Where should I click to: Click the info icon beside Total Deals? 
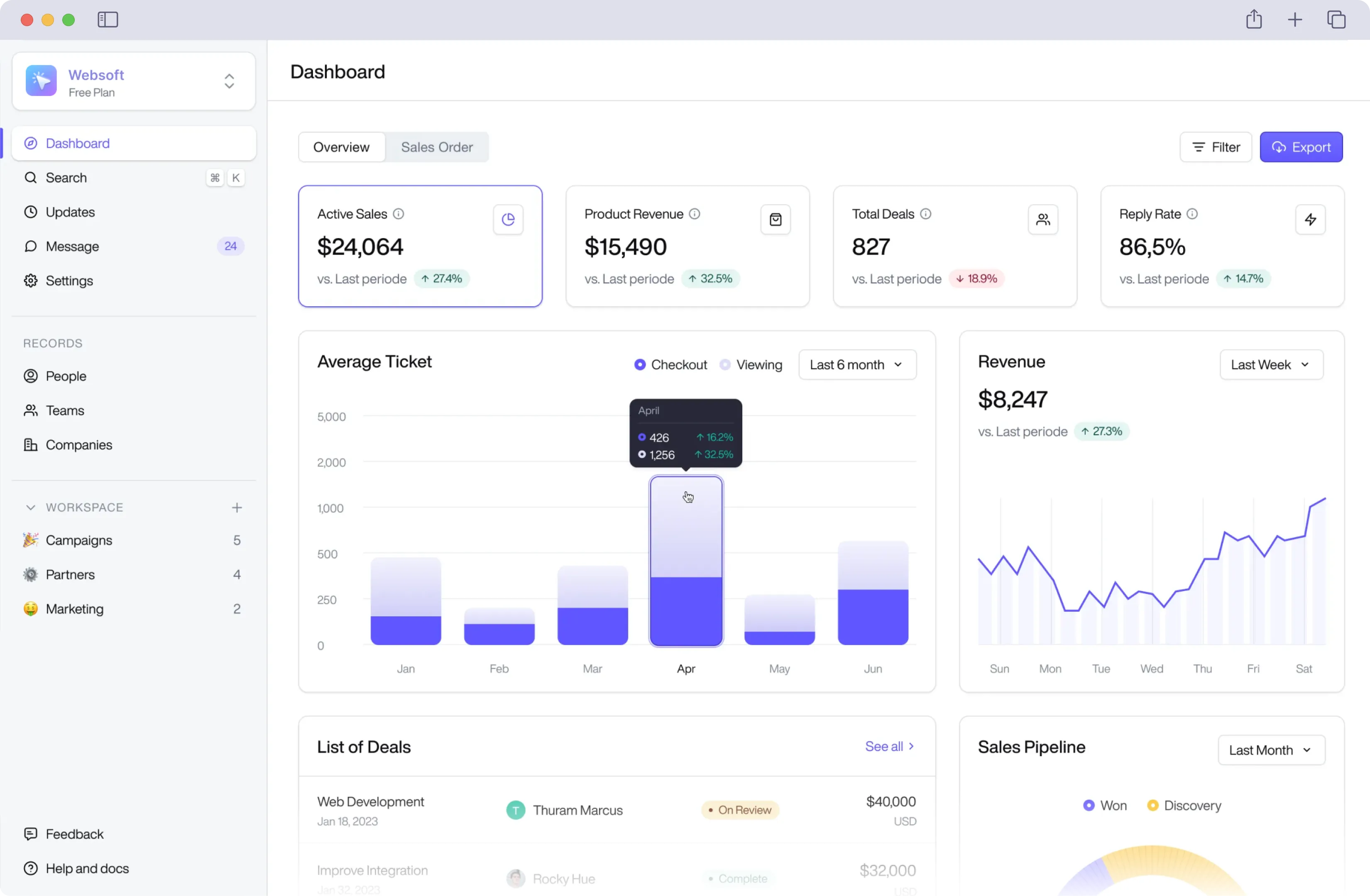(x=925, y=214)
